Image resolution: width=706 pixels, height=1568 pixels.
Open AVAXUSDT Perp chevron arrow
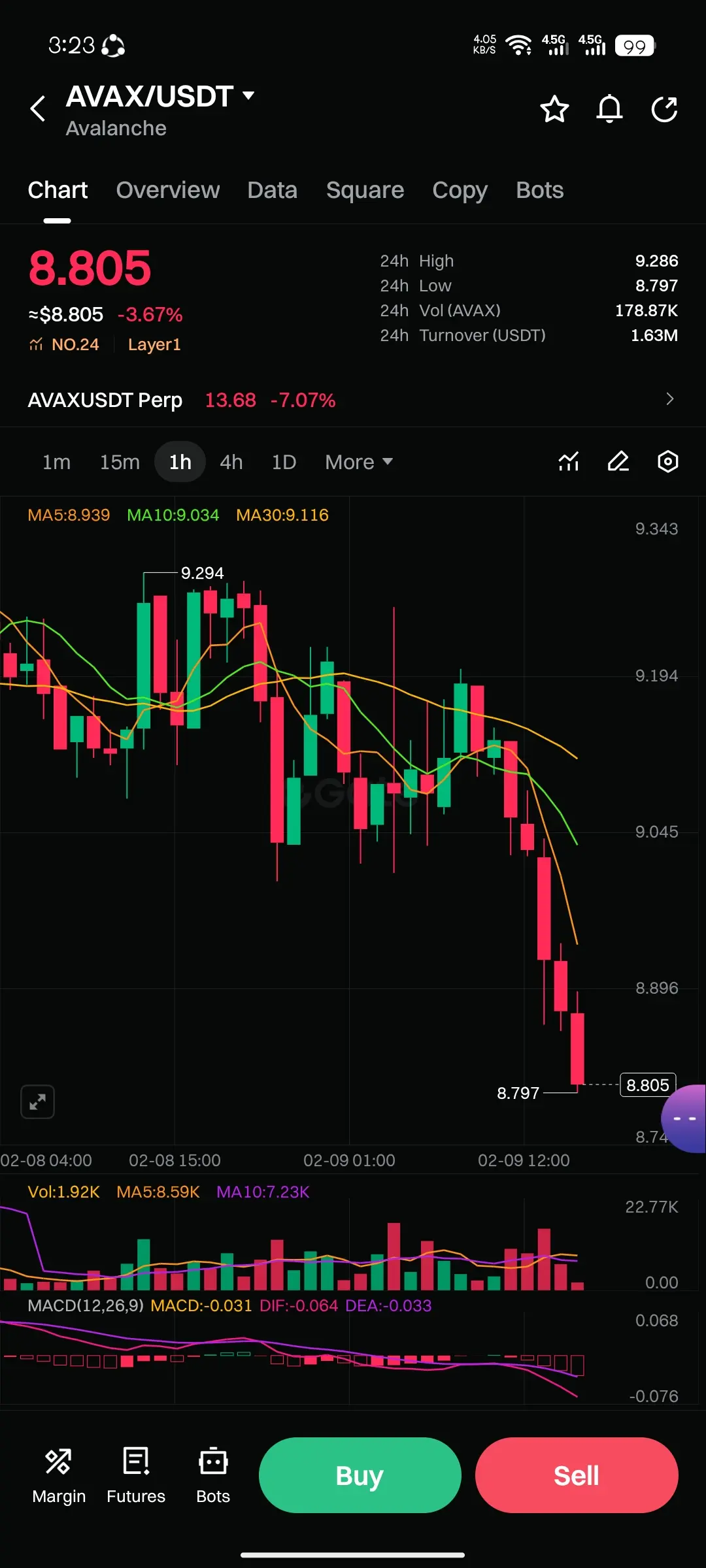click(x=669, y=399)
